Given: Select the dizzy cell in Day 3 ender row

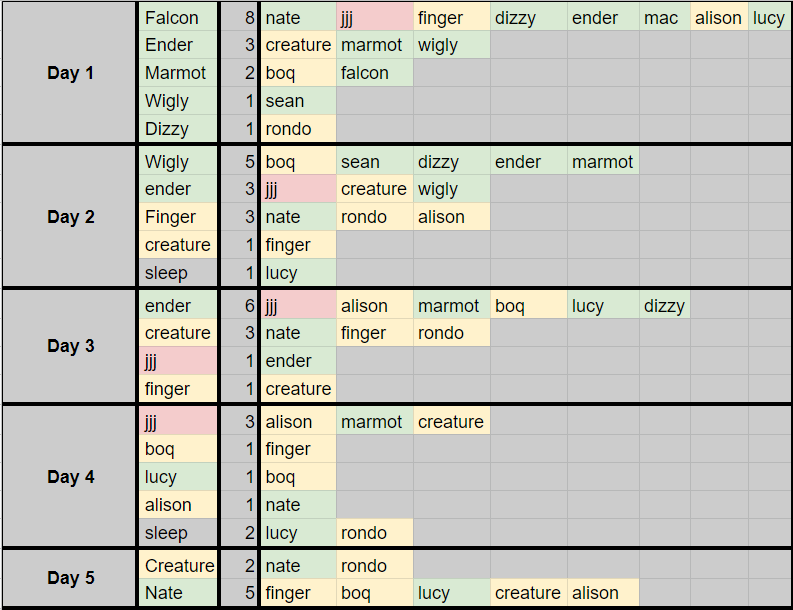Looking at the screenshot, I should (x=665, y=306).
